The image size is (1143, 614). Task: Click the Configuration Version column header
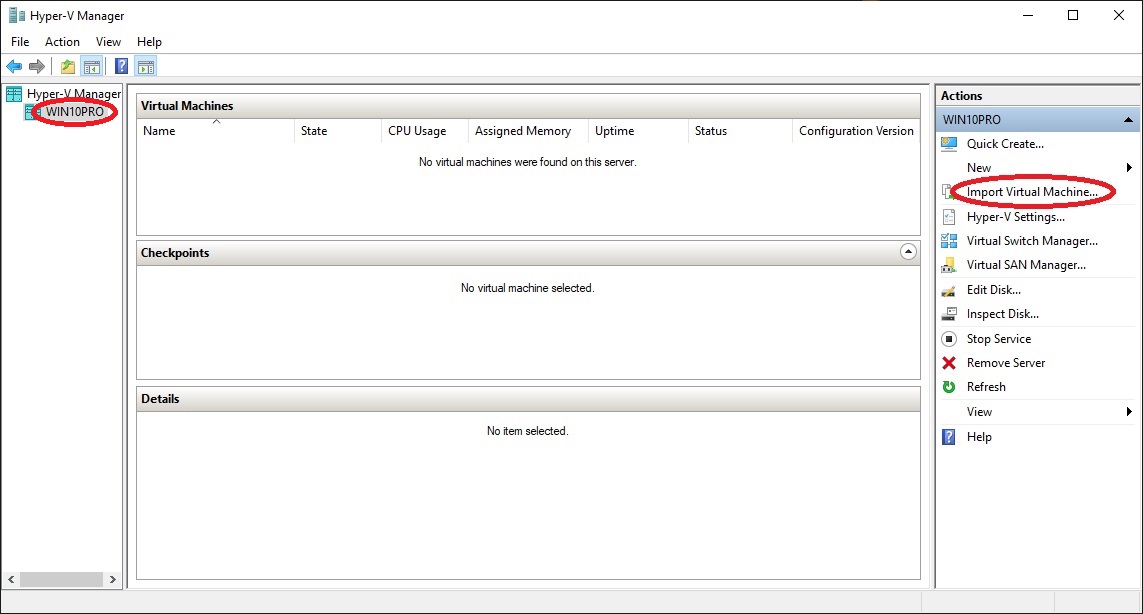[857, 131]
